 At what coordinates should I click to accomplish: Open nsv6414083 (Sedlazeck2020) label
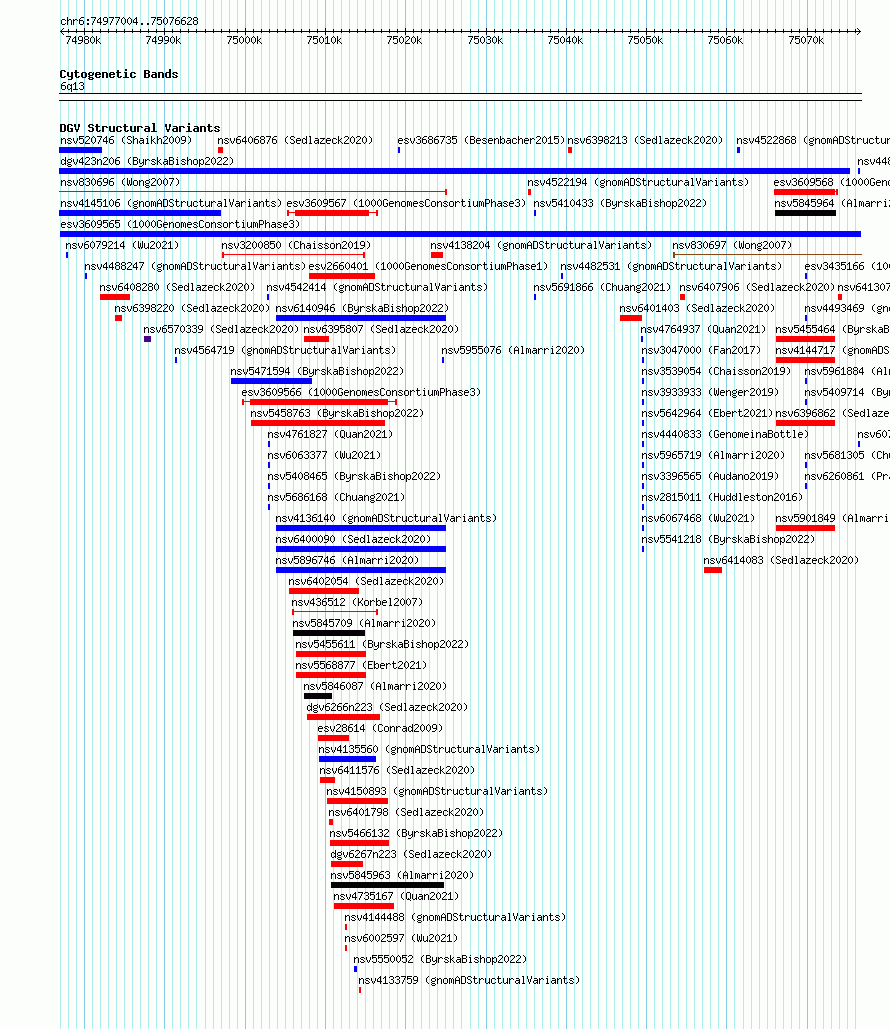tap(781, 560)
